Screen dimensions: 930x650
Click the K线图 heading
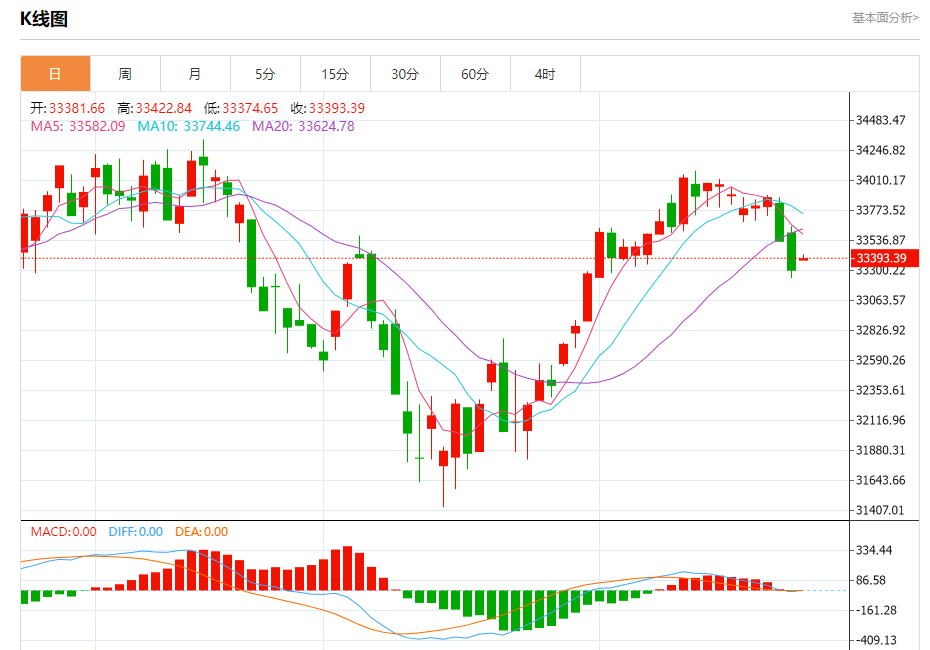[x=44, y=19]
